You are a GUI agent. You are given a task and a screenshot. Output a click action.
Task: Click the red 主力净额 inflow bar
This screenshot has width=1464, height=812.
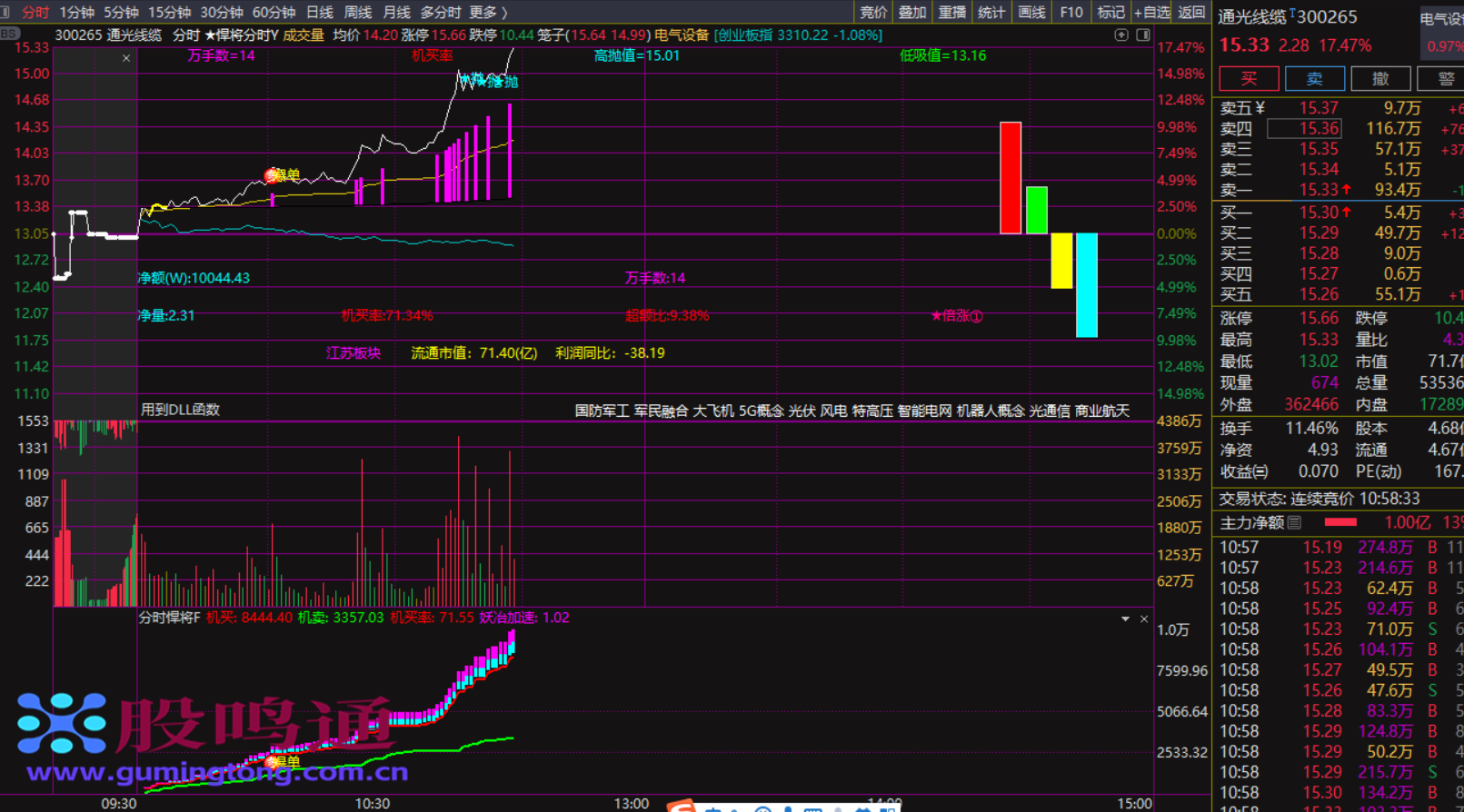(x=1340, y=523)
